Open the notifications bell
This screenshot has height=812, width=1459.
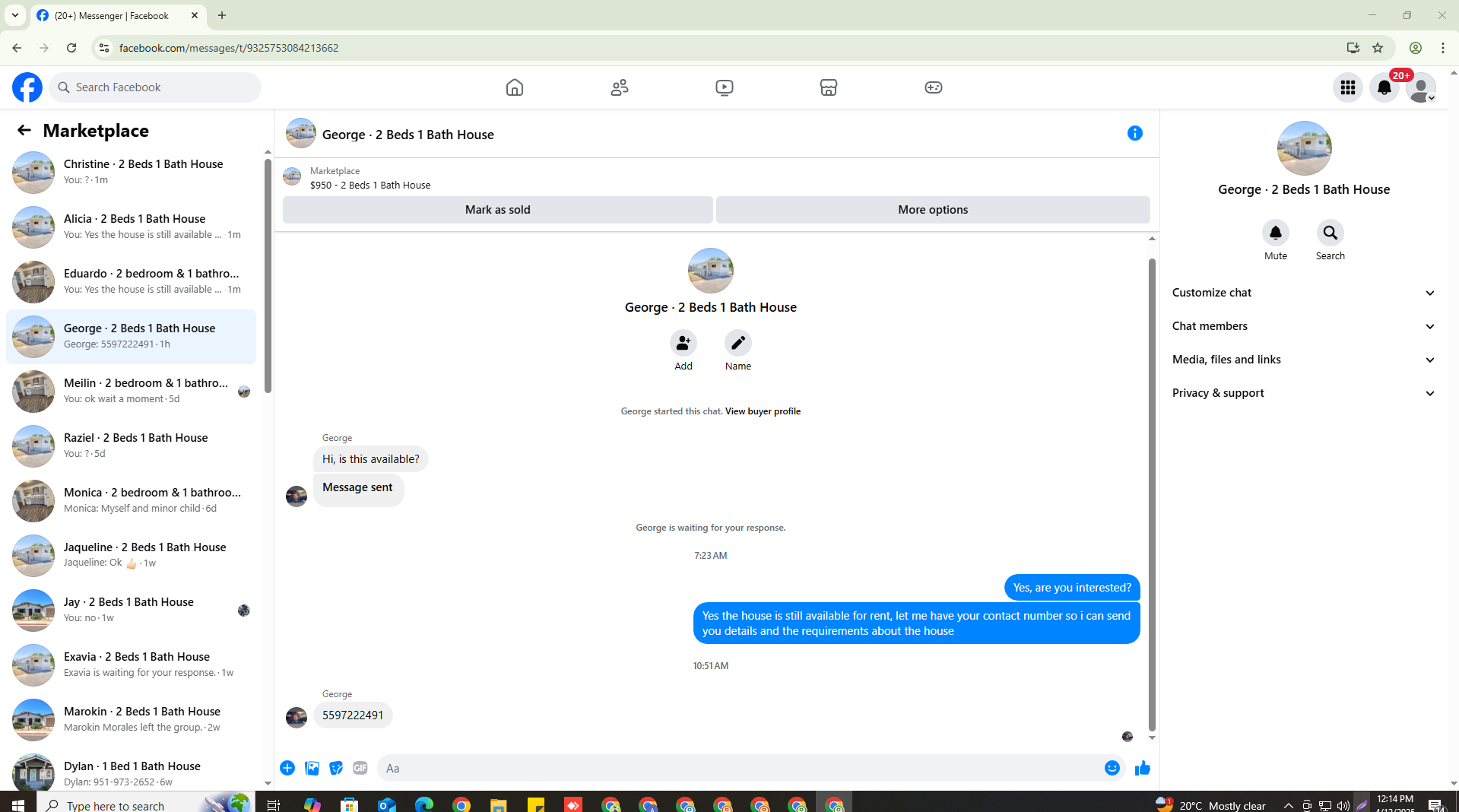point(1384,87)
